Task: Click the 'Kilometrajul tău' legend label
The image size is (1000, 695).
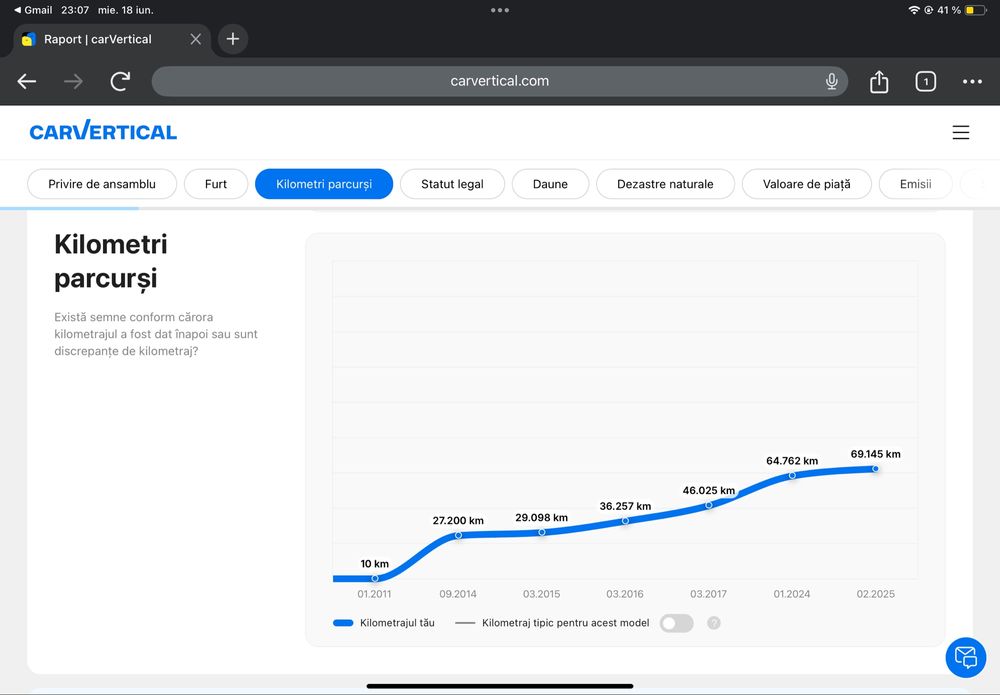Action: tap(397, 623)
